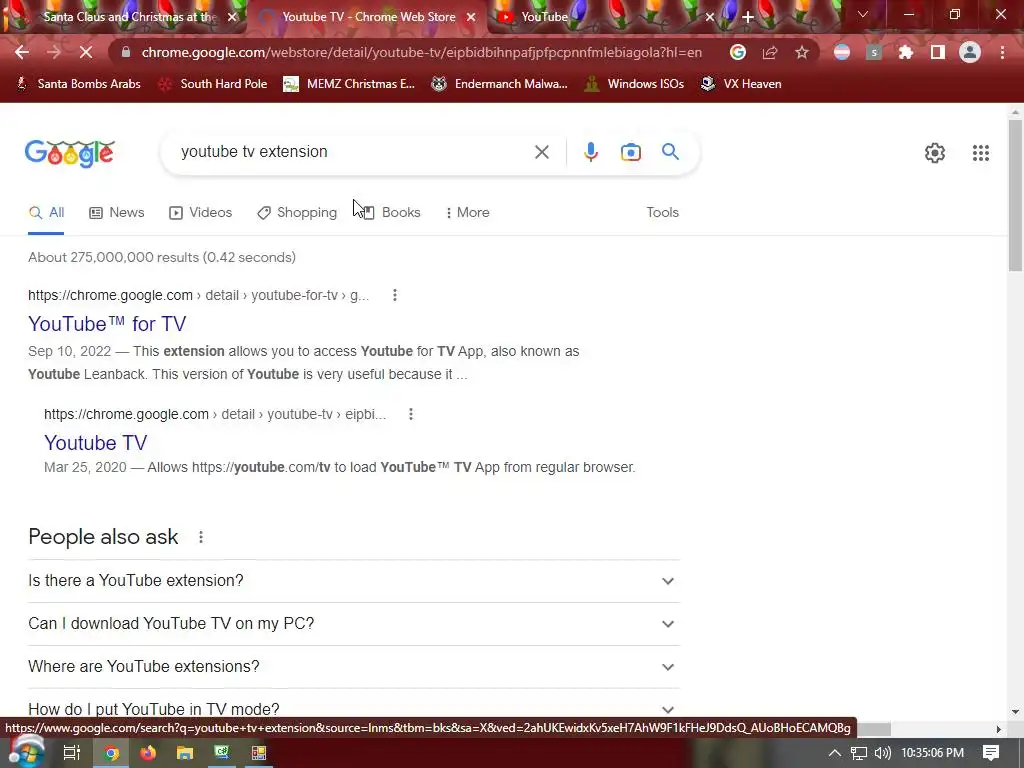Viewport: 1024px width, 768px height.
Task: Open Endermanch Malwa... bookmark
Action: coord(500,84)
